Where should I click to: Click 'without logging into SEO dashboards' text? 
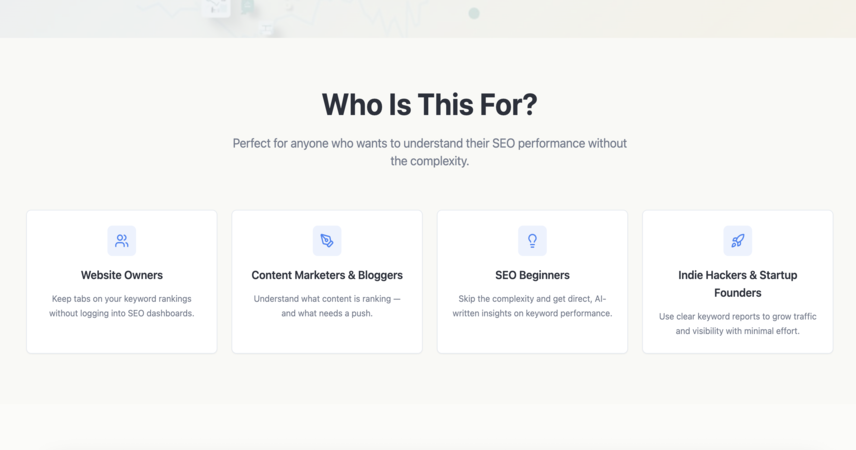click(122, 313)
